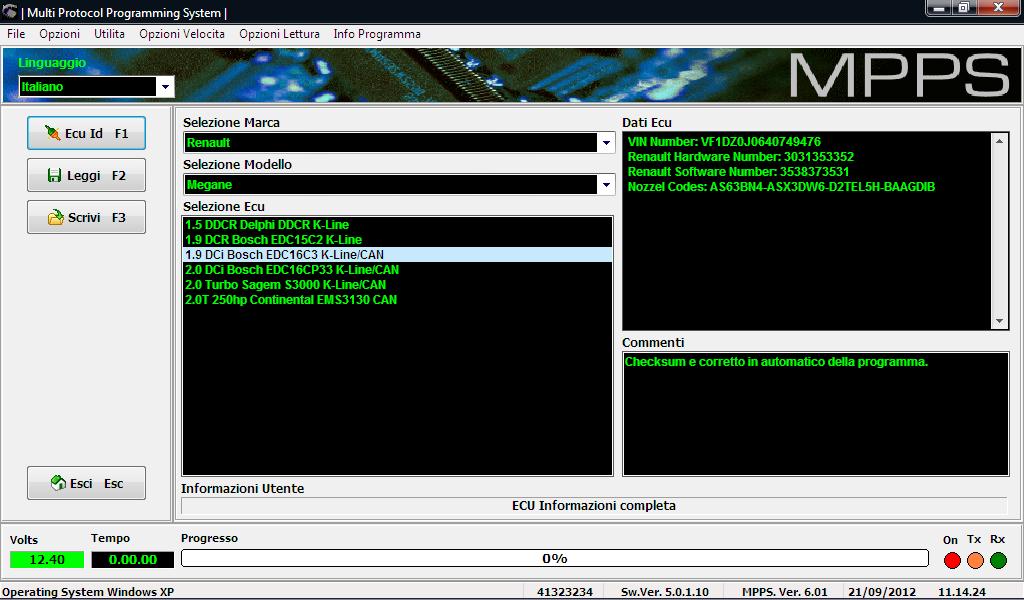Click the green Volts reading 12.40
The height and width of the screenshot is (600, 1024).
(x=47, y=560)
